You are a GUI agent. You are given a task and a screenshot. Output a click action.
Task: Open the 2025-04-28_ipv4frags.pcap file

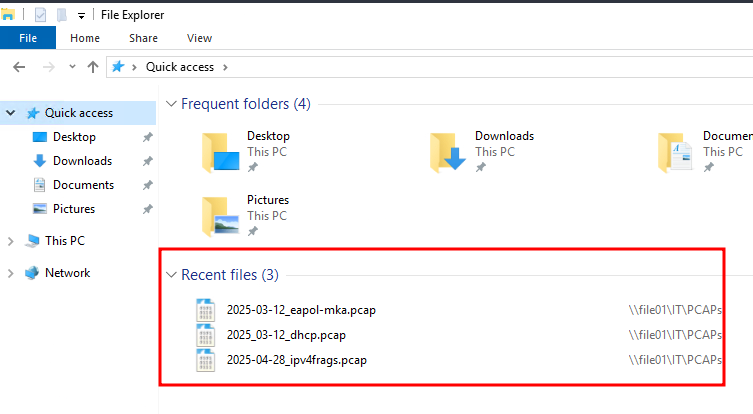(296, 360)
